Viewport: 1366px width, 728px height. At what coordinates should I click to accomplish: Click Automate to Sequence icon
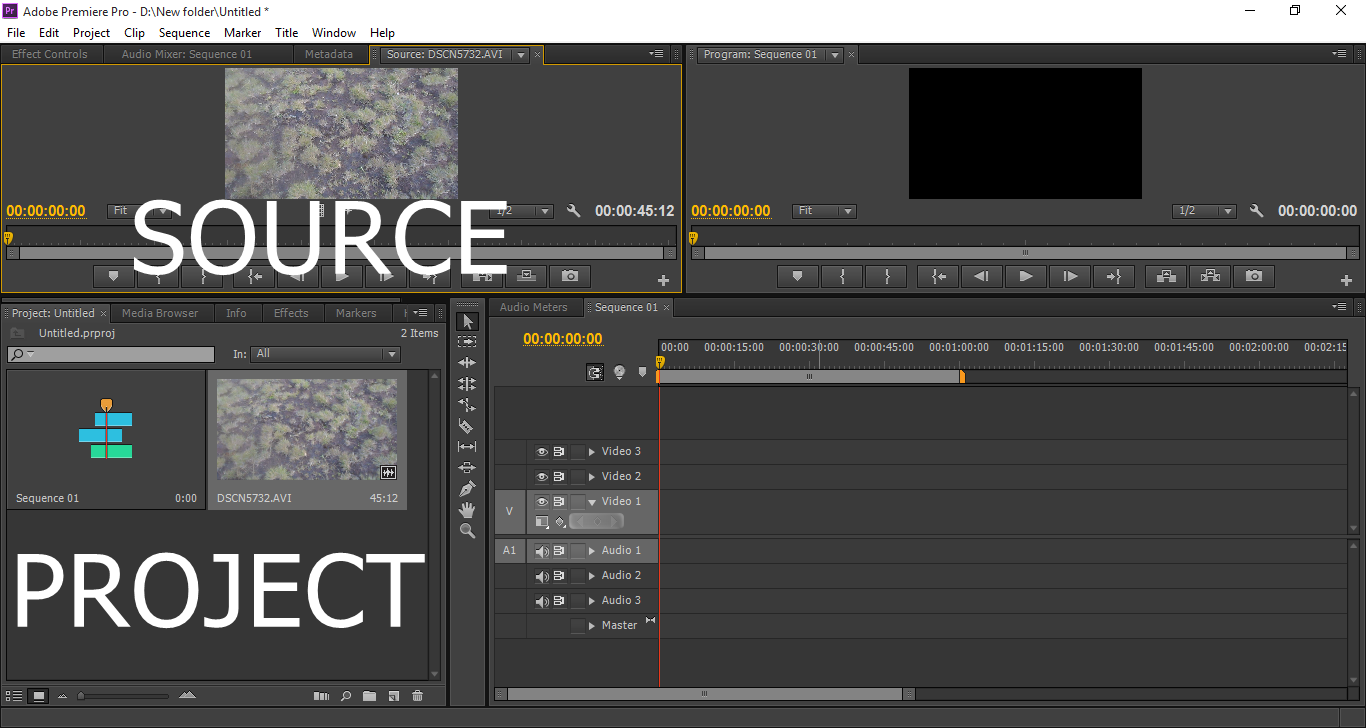tap(321, 696)
